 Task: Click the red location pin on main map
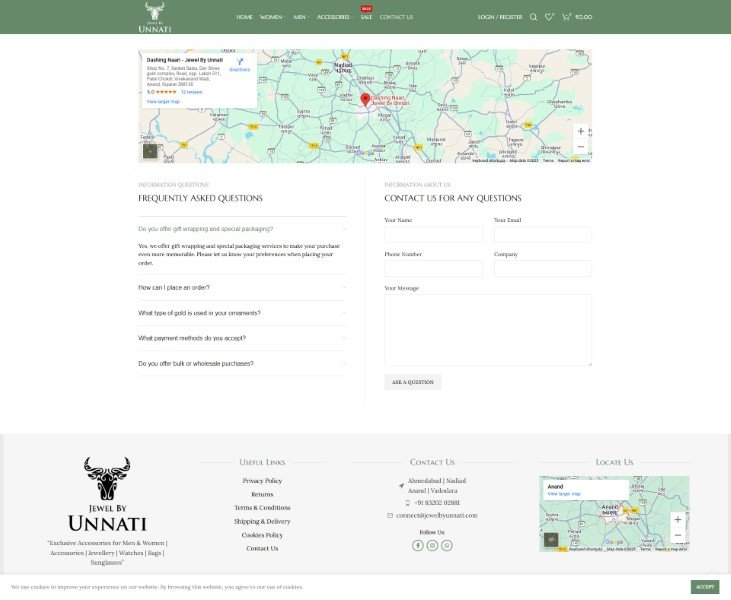[x=366, y=99]
